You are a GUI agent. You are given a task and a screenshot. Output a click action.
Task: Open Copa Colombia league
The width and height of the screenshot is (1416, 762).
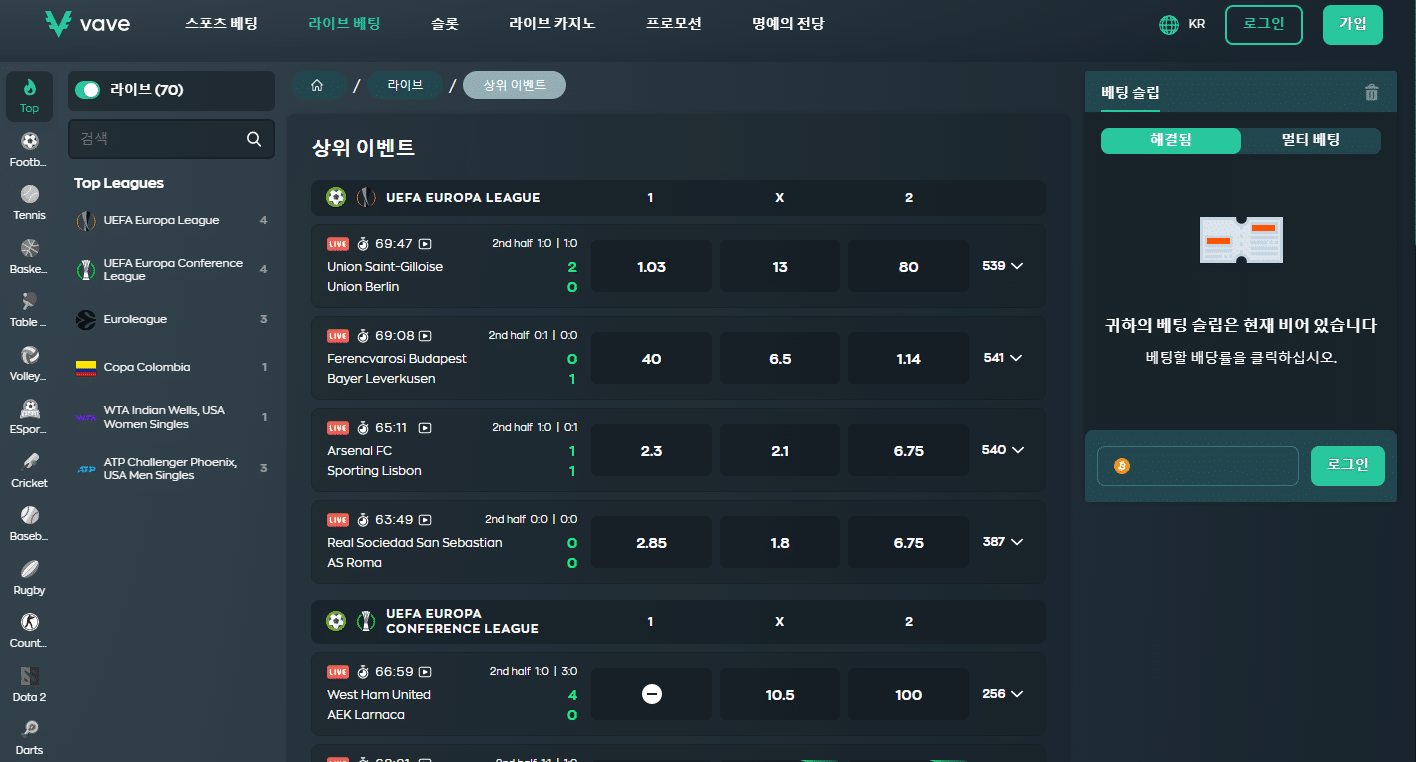[x=171, y=367]
